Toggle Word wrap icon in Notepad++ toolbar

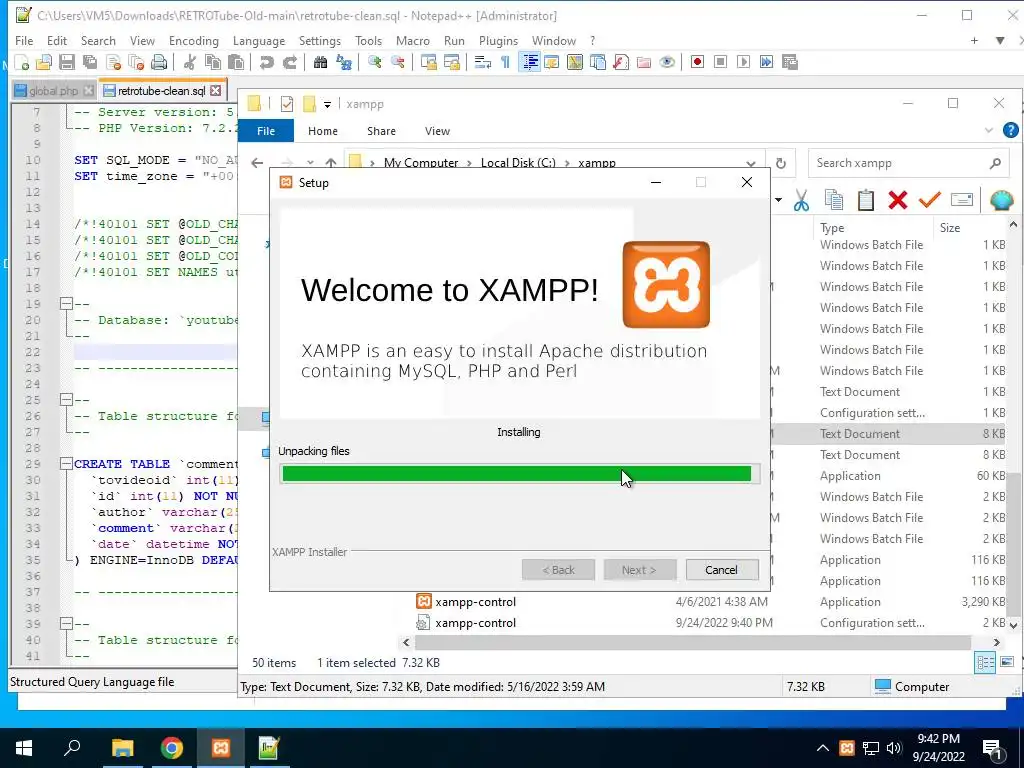point(482,63)
